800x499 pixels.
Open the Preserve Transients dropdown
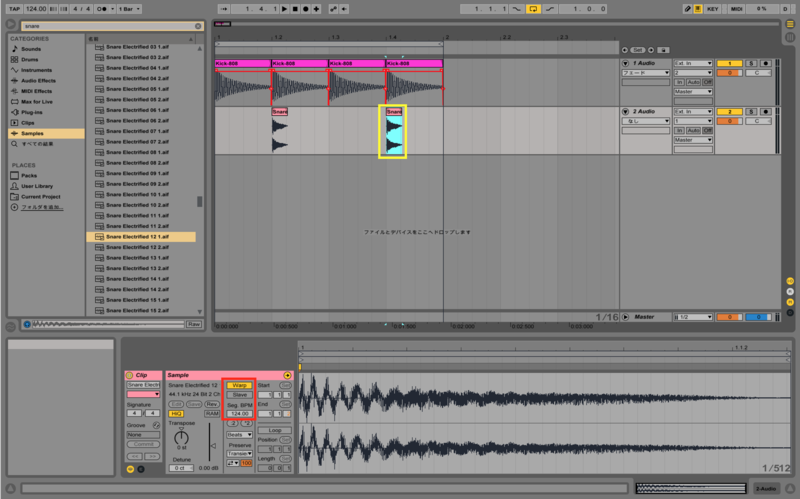pyautogui.click(x=239, y=454)
